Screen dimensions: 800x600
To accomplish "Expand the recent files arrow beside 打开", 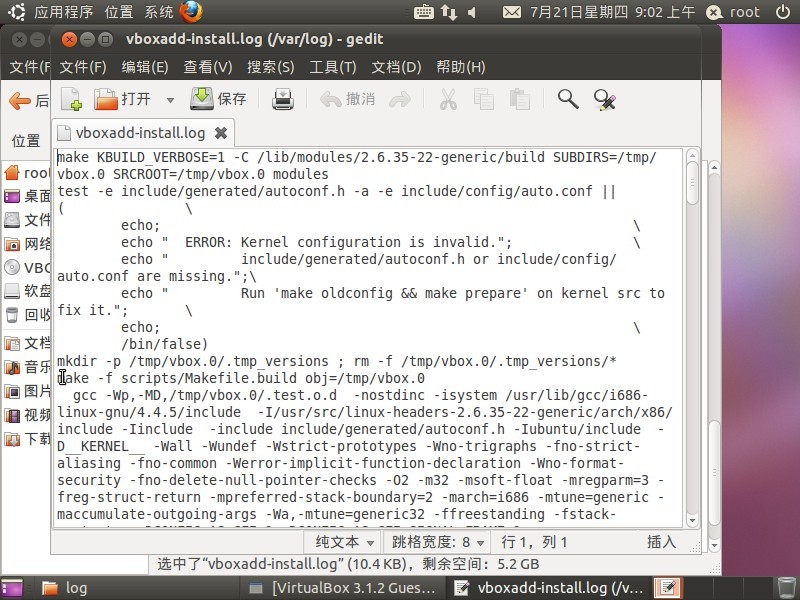I will (170, 99).
